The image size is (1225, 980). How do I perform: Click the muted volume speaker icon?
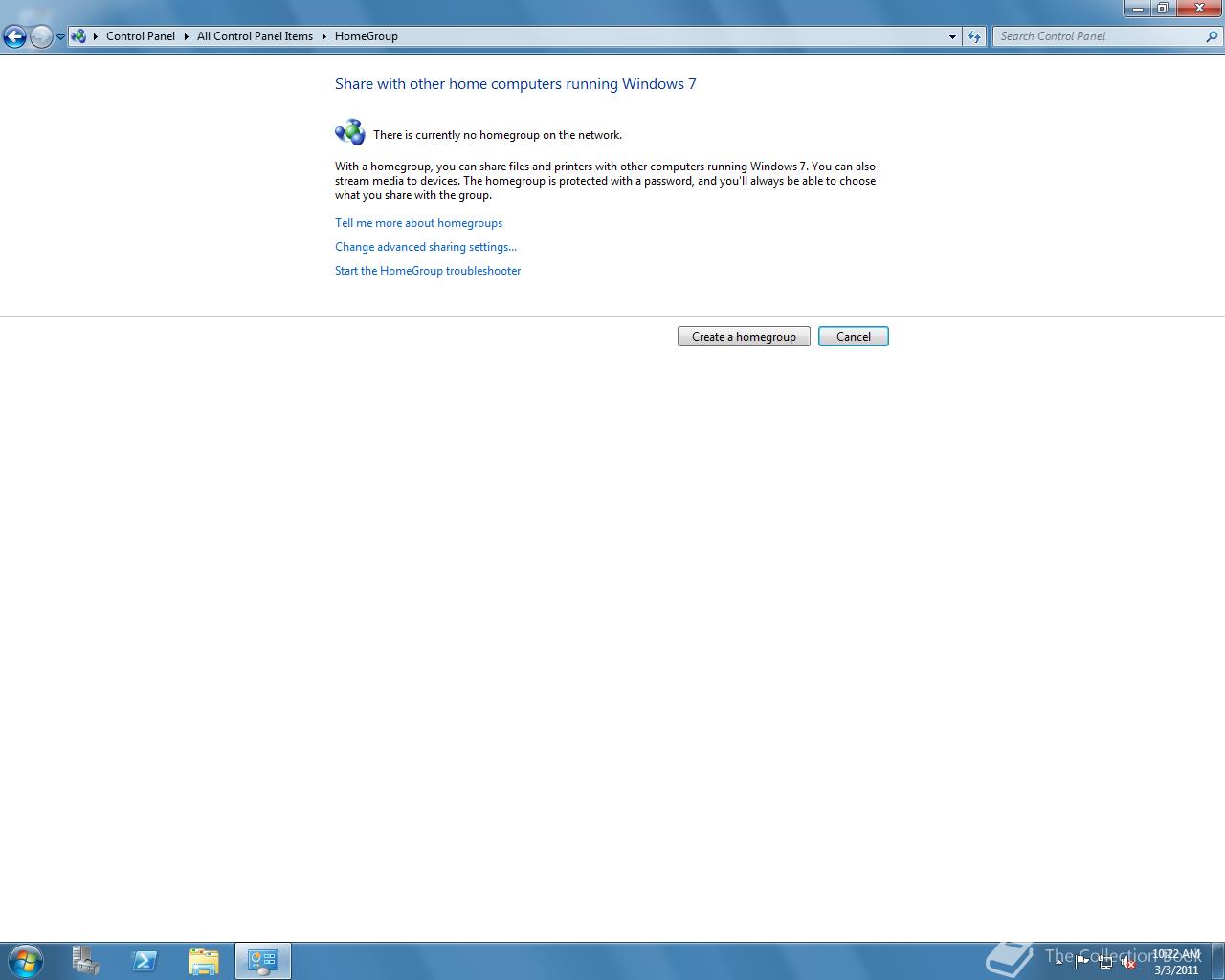(1128, 962)
